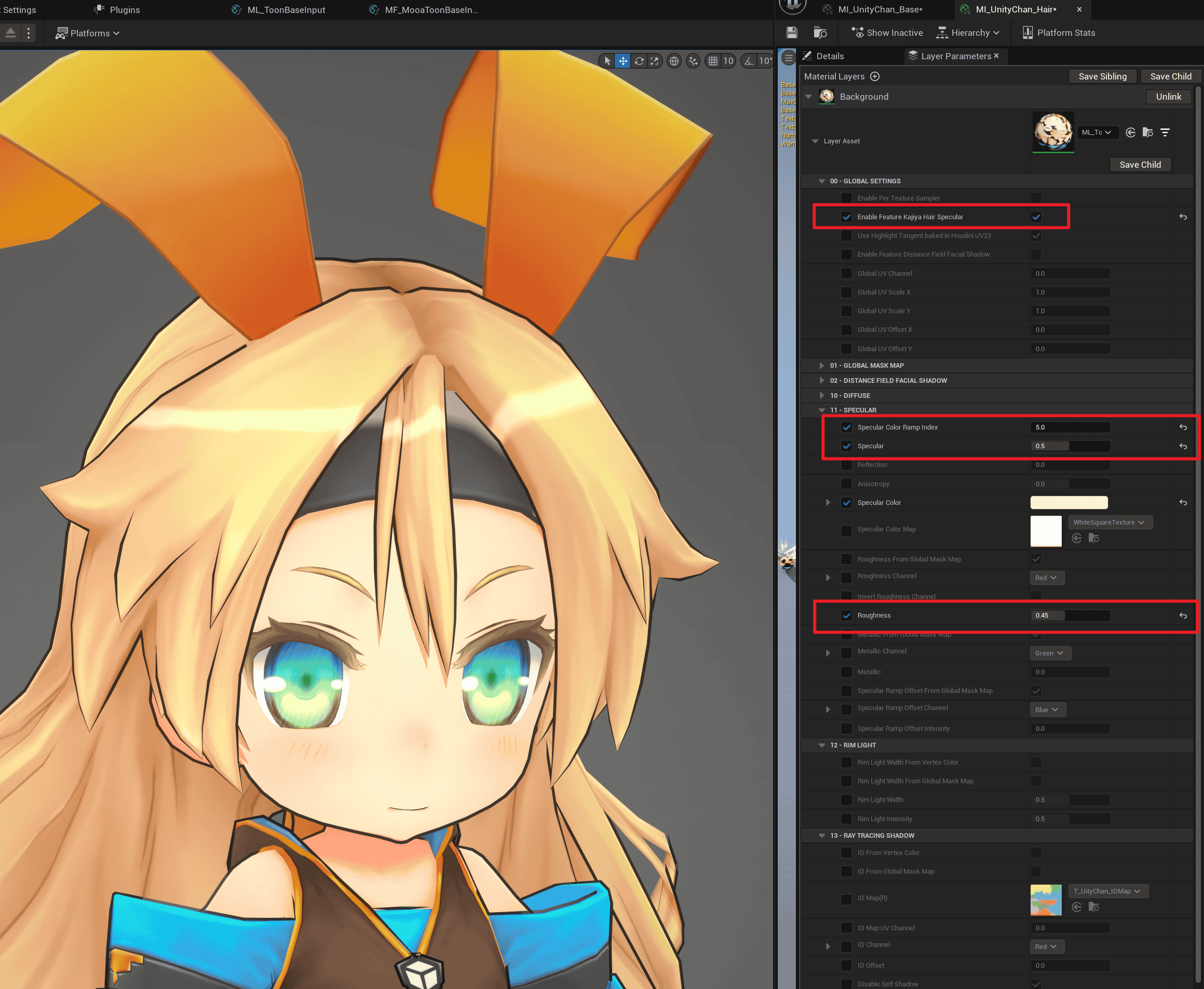Screen dimensions: 1204x989
Task: Click the viewport options vertical dots icon
Action: click(29, 33)
